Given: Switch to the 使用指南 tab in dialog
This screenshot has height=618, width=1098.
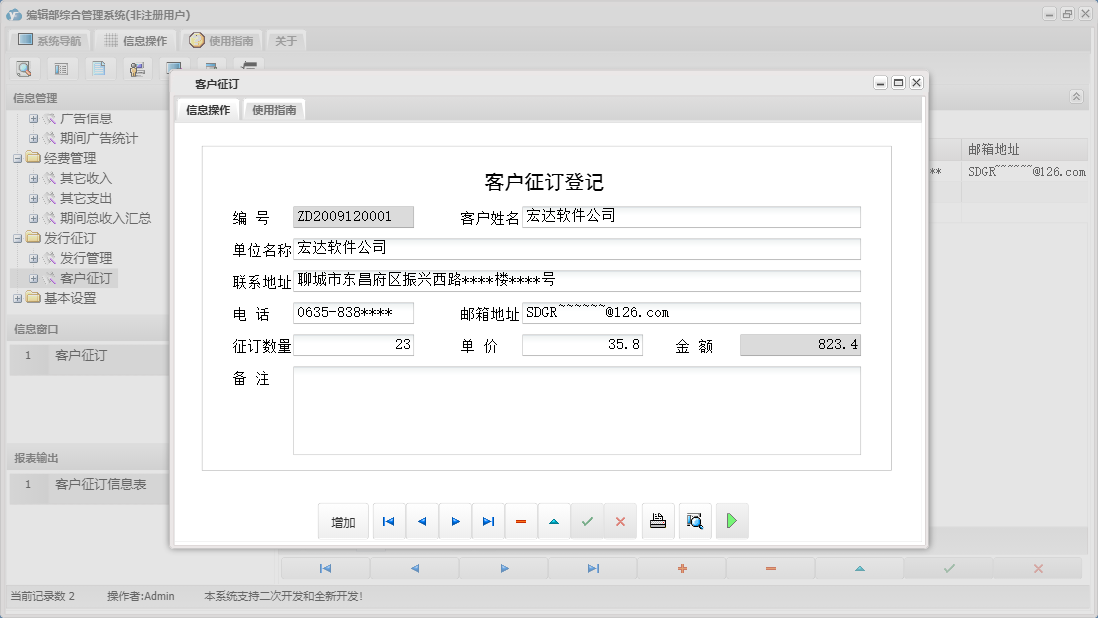Looking at the screenshot, I should point(273,110).
